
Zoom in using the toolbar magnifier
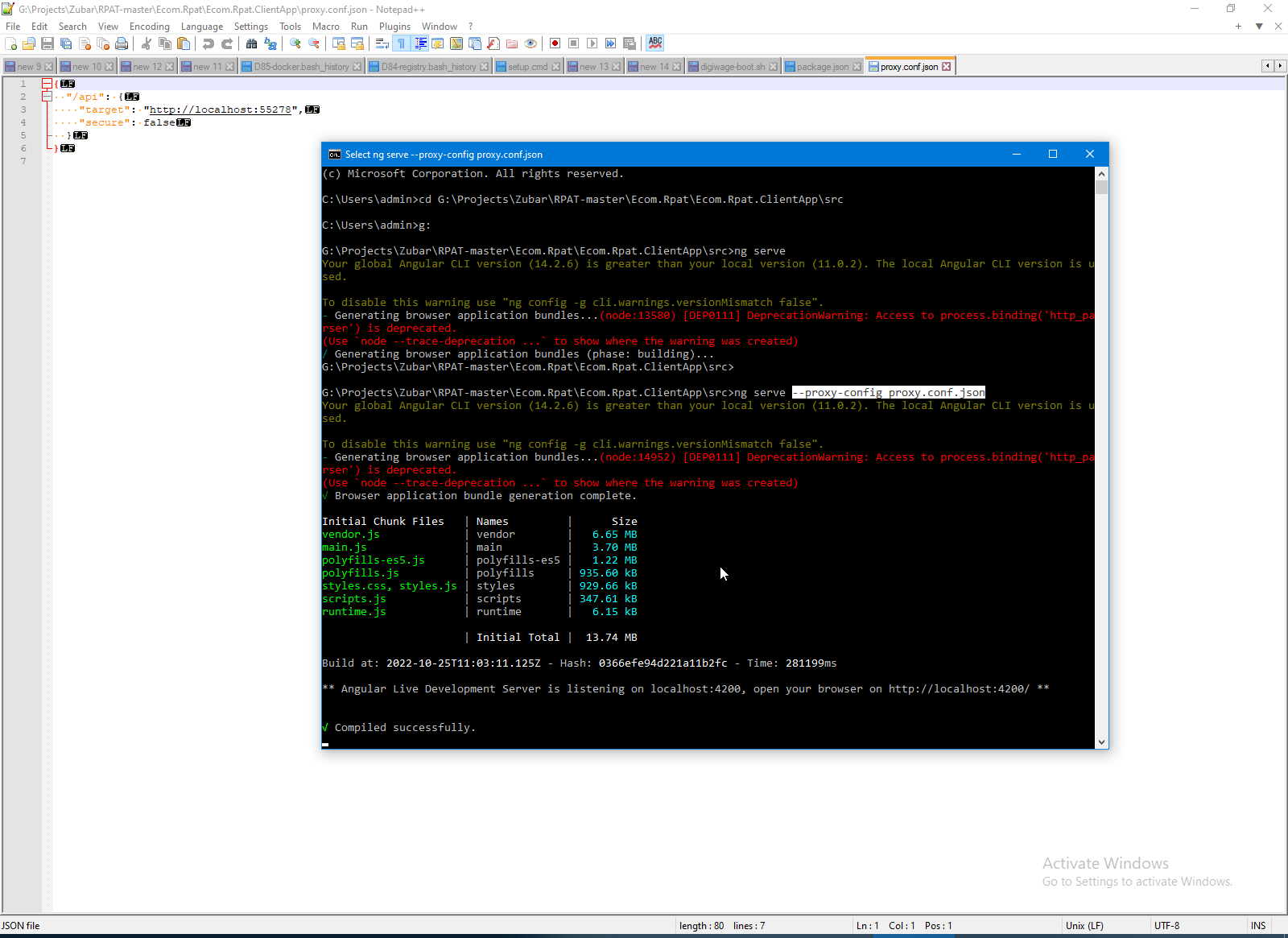click(295, 43)
